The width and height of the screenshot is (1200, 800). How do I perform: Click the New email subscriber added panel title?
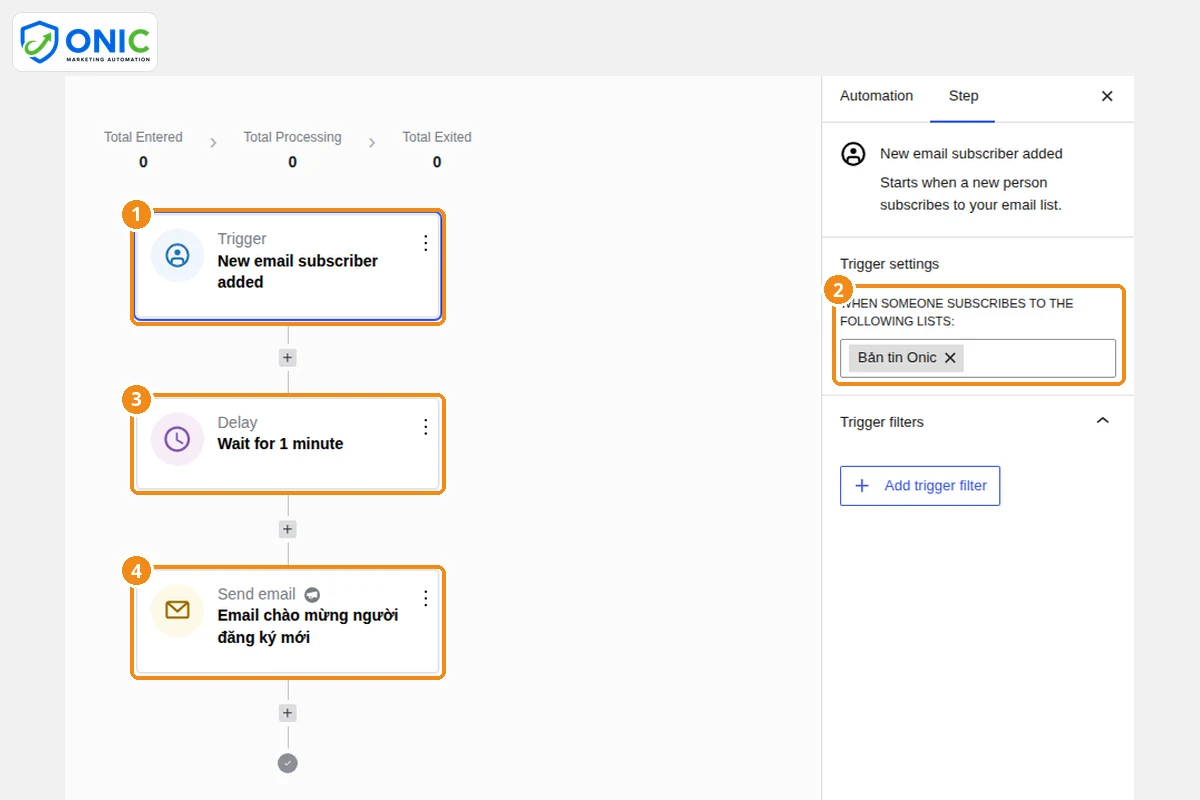[971, 154]
